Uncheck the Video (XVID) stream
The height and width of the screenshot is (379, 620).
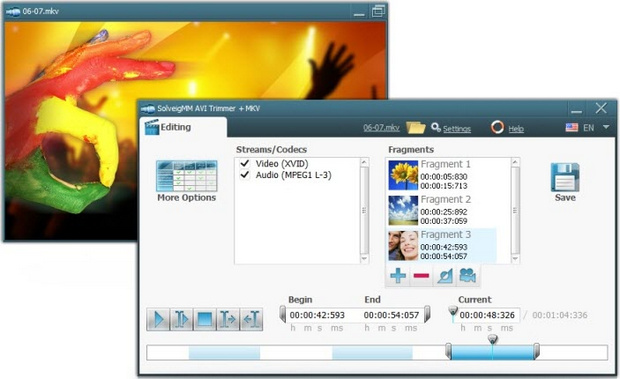click(x=245, y=163)
